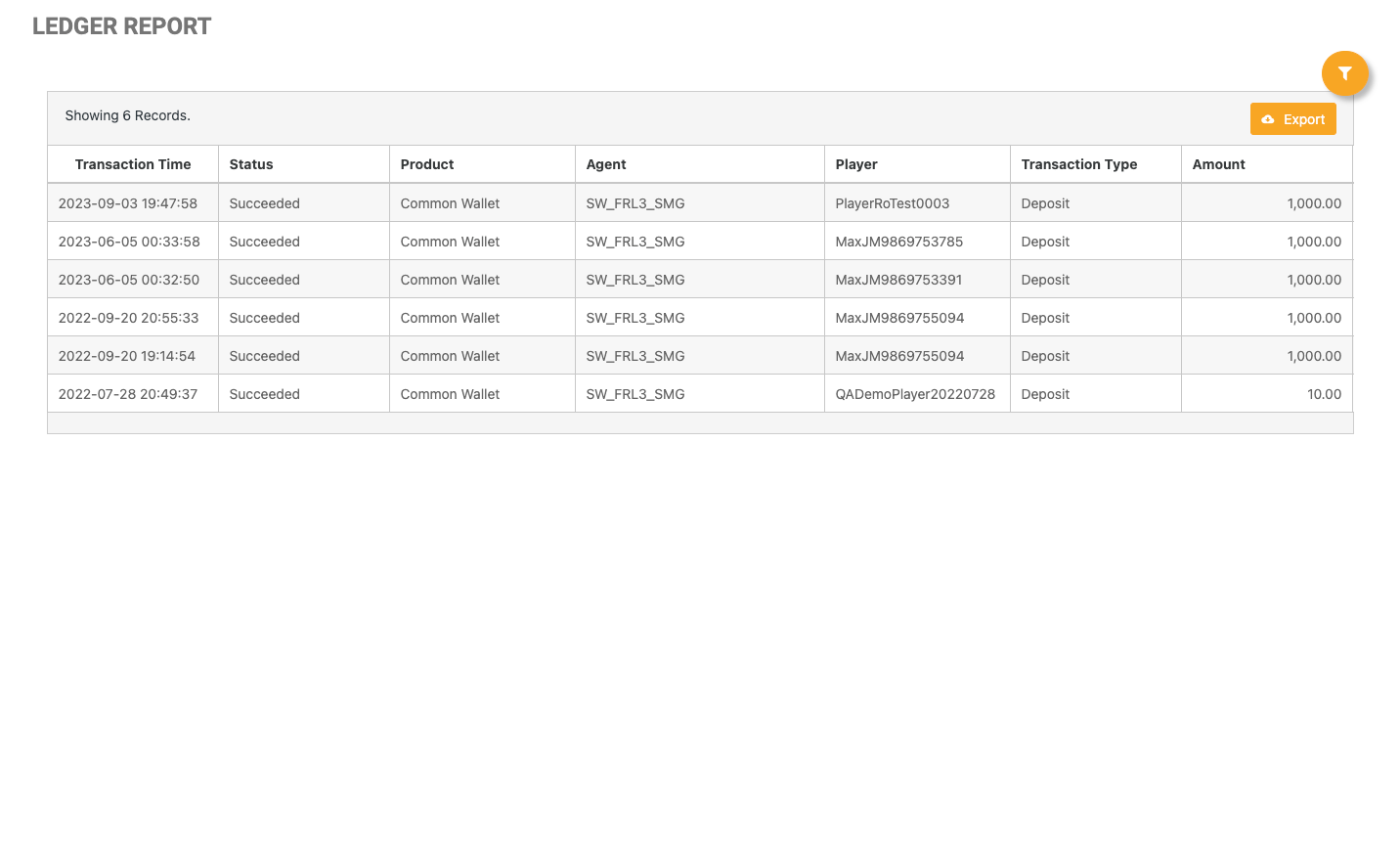1400x841 pixels.
Task: Click the Status column header
Action: pyautogui.click(x=251, y=164)
